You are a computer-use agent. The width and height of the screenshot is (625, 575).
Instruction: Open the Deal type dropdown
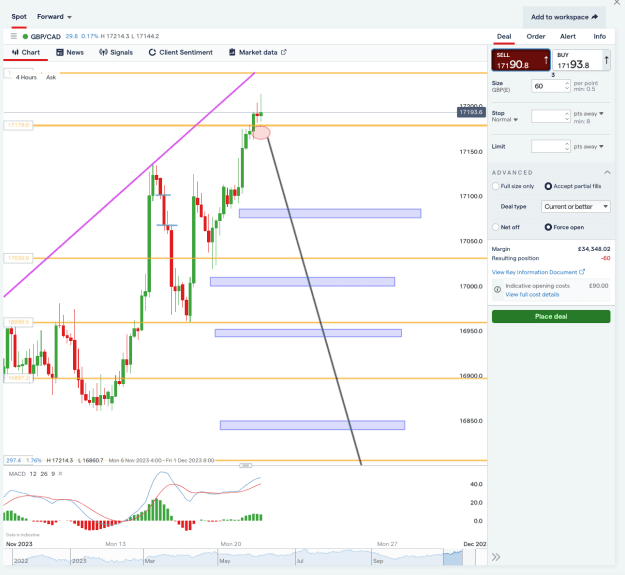[576, 206]
